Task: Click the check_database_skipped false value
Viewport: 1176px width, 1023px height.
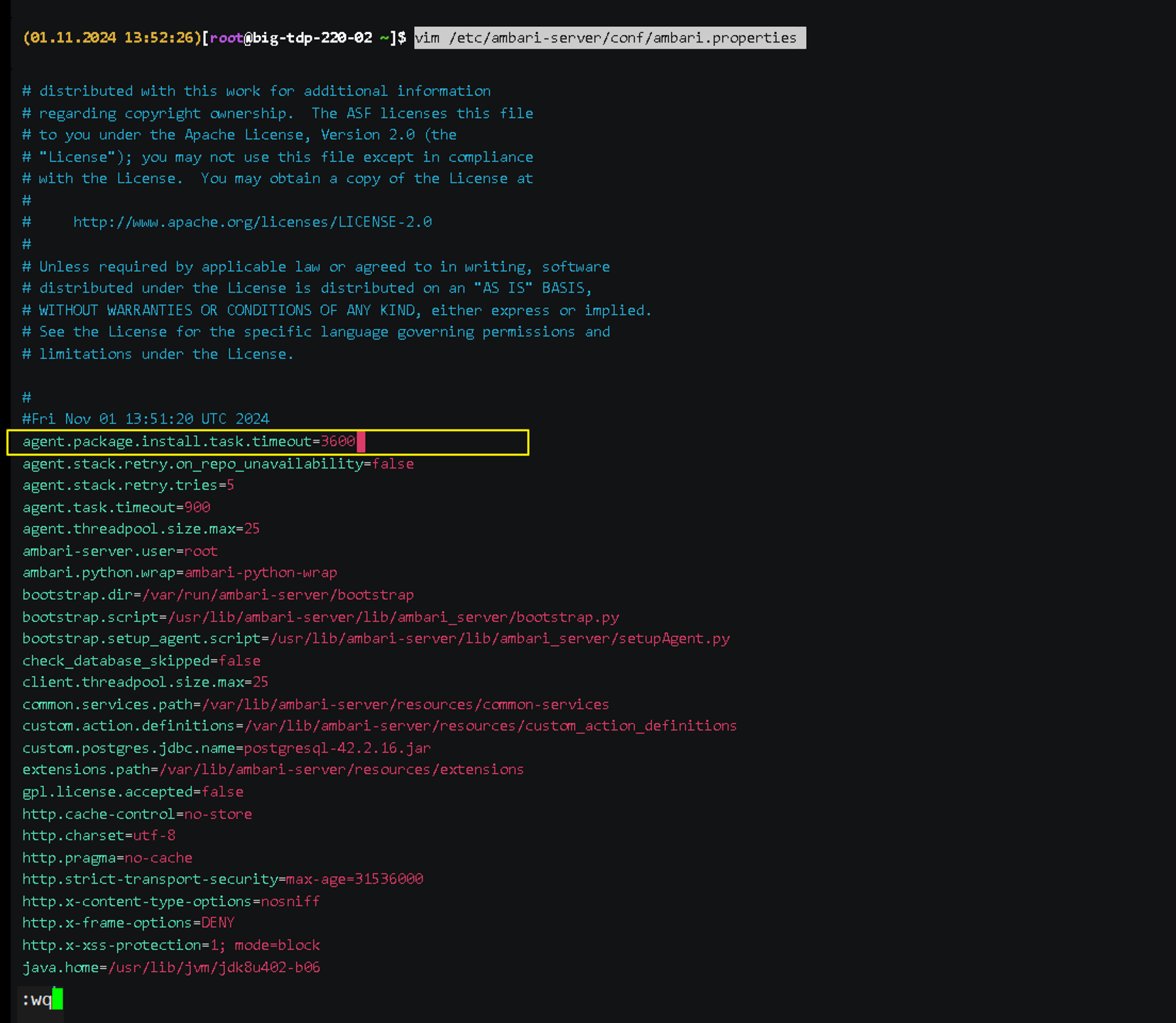Action: (239, 661)
